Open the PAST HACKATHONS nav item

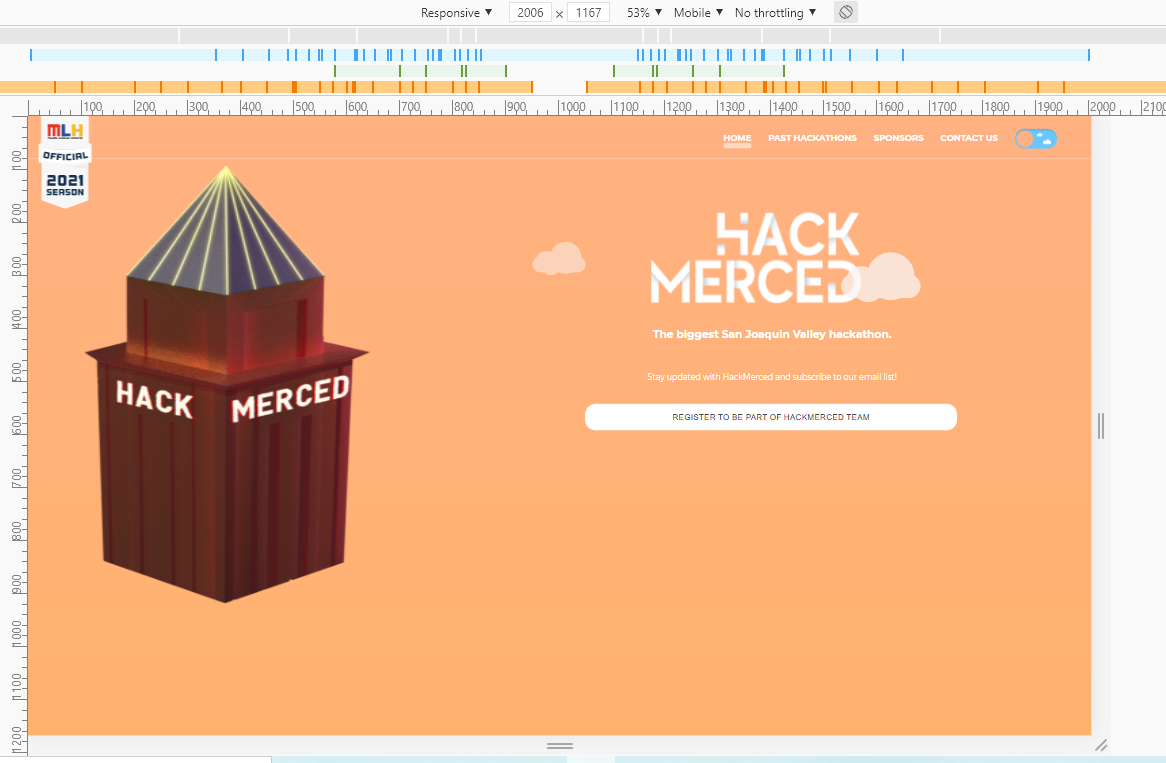click(x=812, y=138)
